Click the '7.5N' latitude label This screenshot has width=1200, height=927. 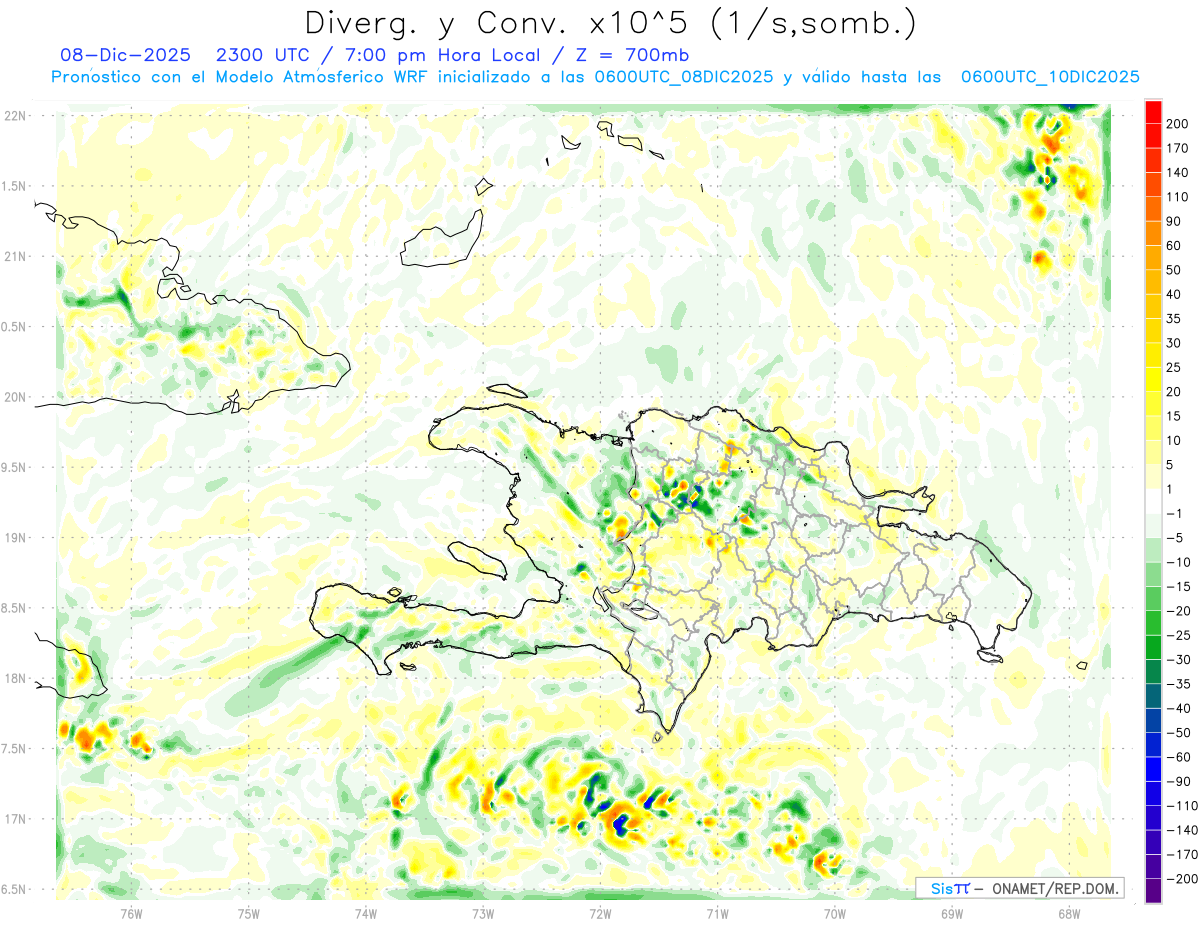[x=15, y=748]
